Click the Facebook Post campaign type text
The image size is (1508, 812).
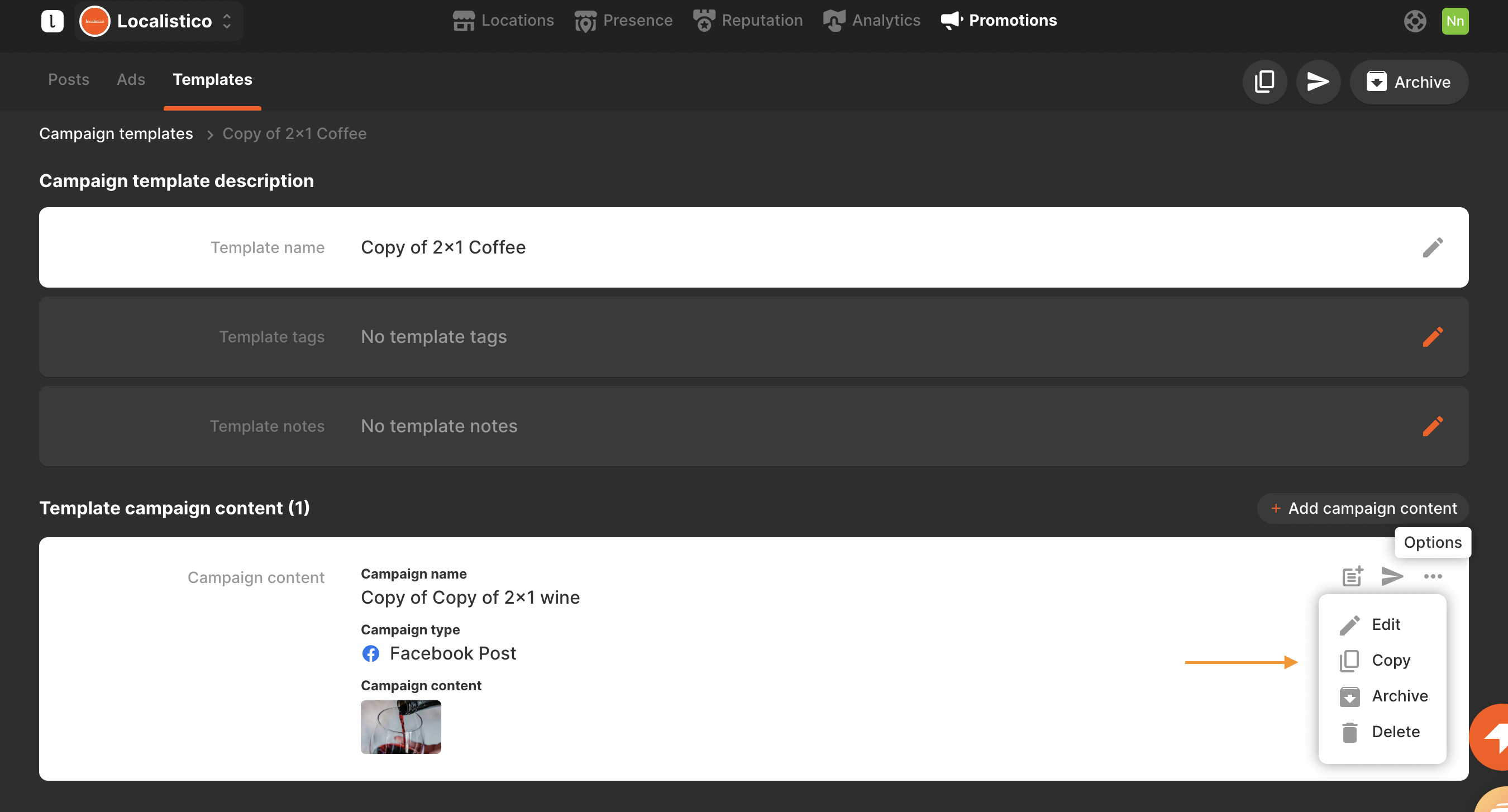pyautogui.click(x=453, y=653)
